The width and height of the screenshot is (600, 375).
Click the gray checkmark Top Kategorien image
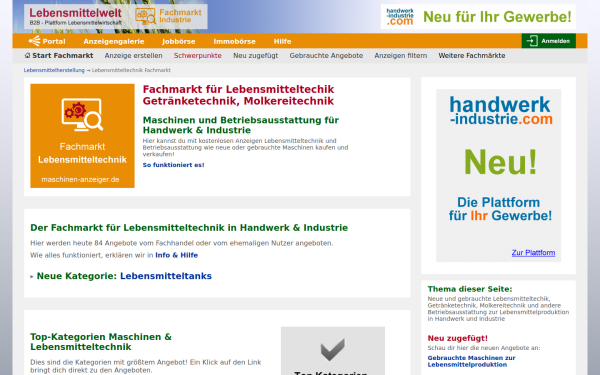[333, 351]
